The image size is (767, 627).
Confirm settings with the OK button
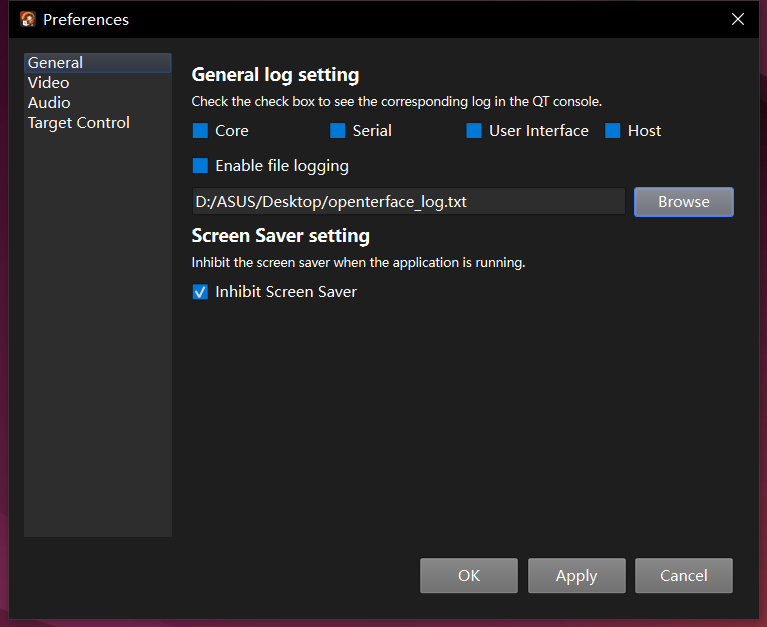469,576
